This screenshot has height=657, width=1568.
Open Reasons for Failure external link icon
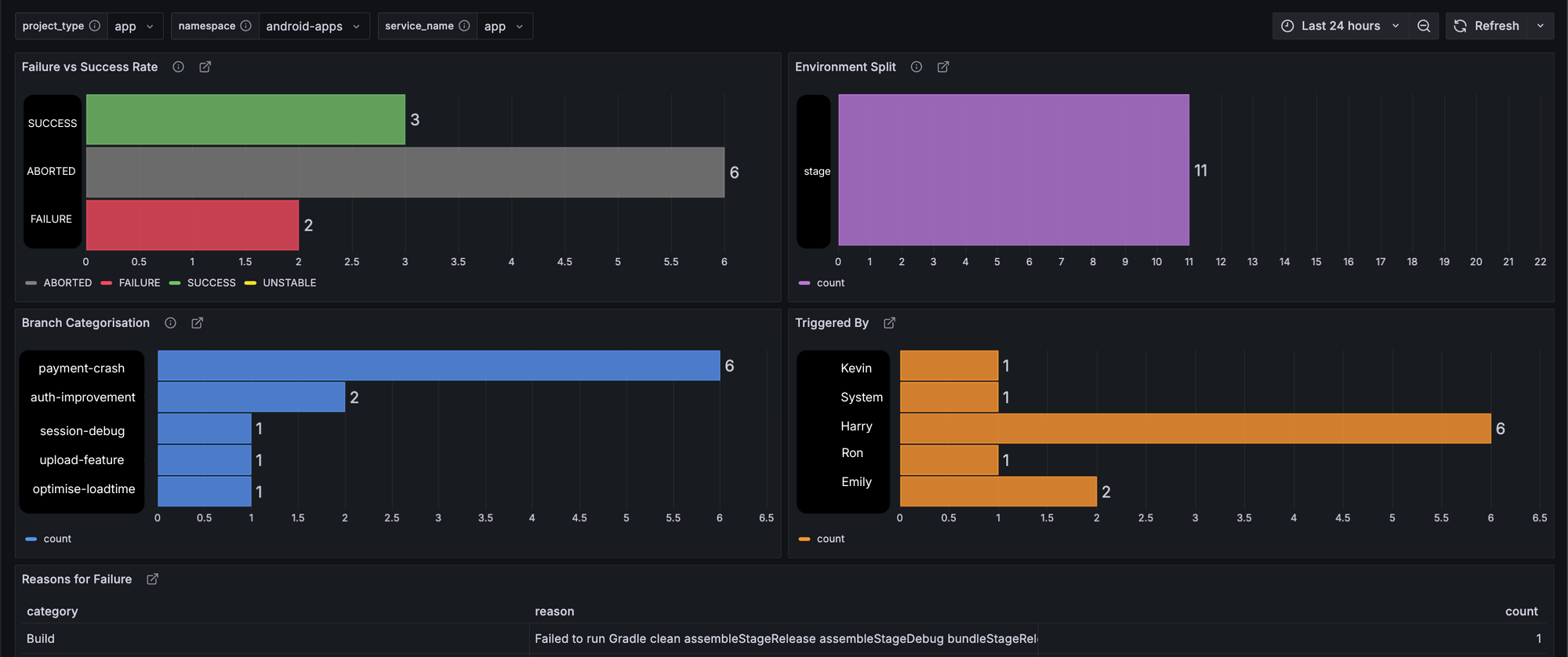point(153,579)
